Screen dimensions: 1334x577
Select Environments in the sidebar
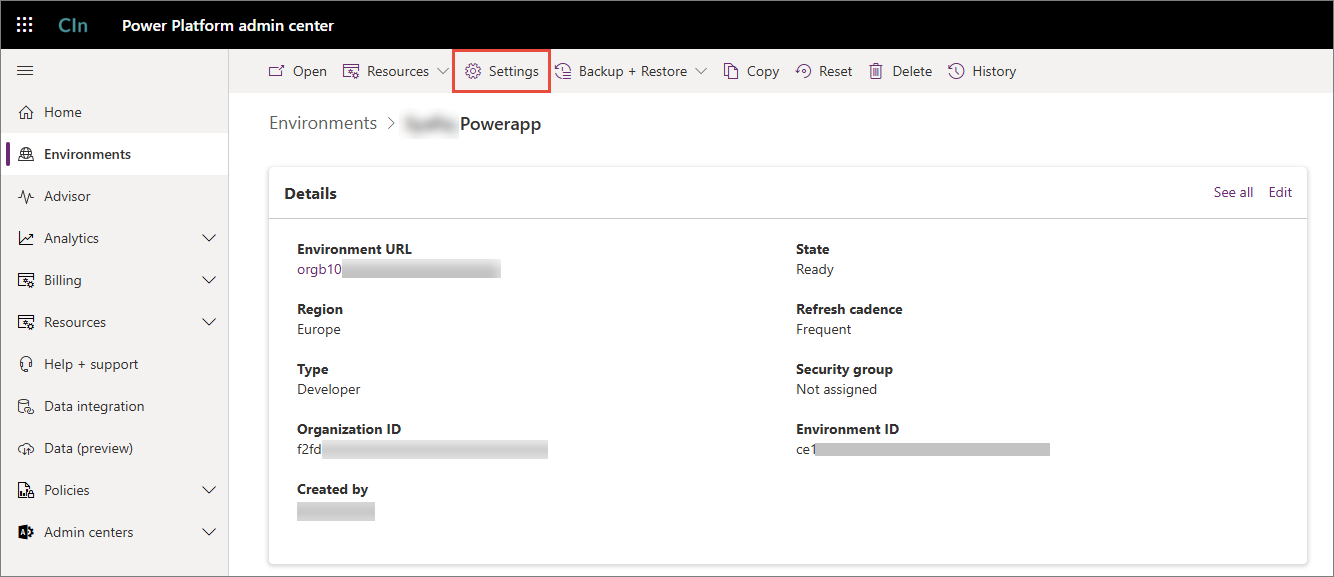114,154
